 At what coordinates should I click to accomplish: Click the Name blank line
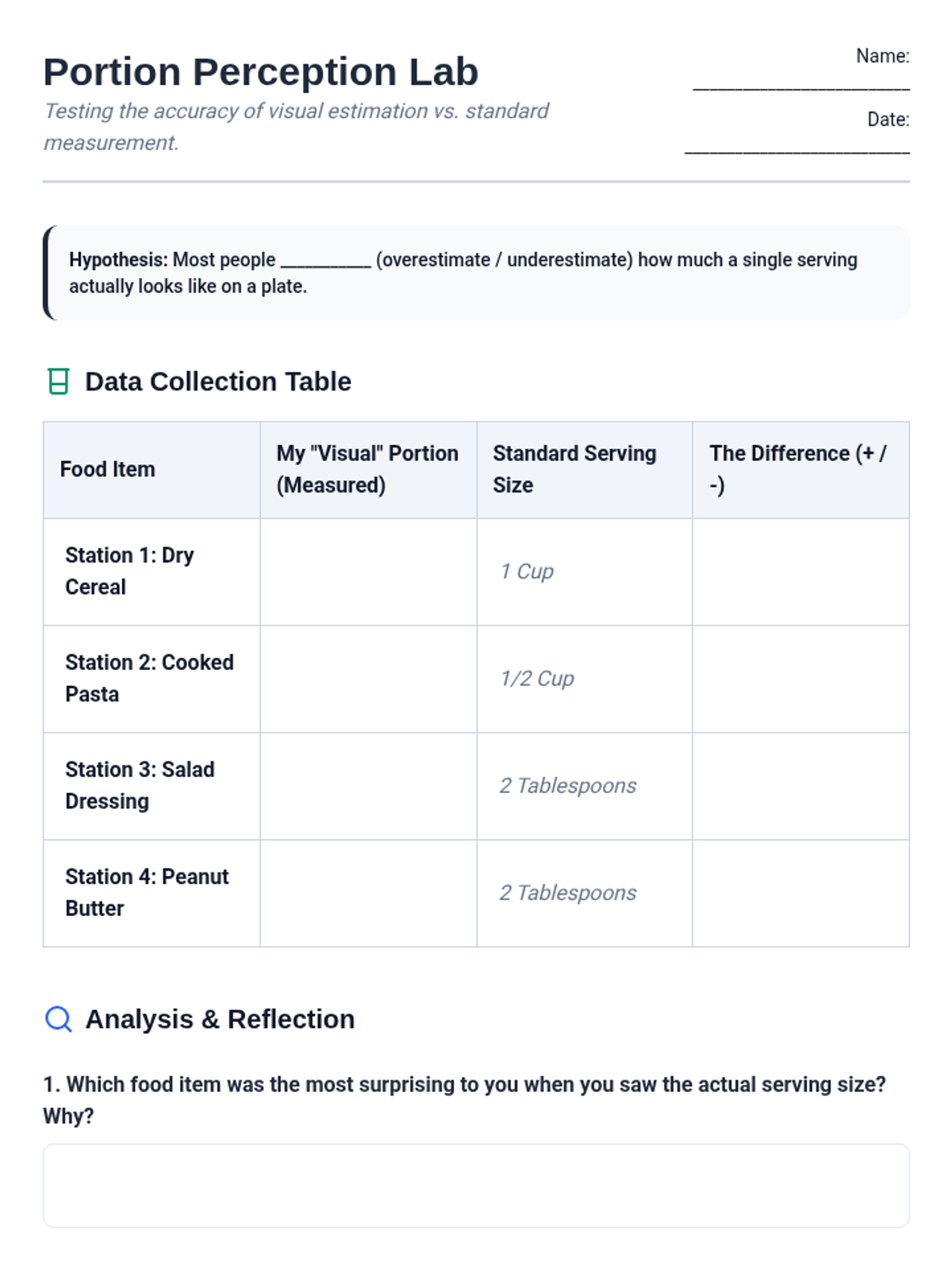pos(800,86)
